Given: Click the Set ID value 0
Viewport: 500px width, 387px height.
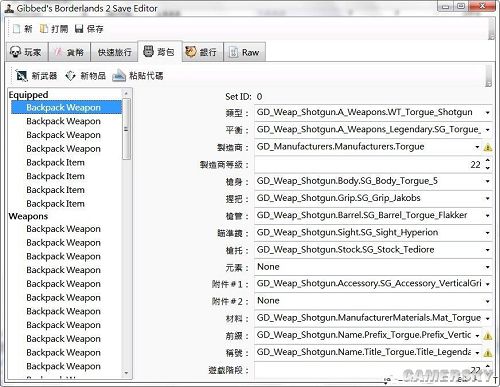Looking at the screenshot, I should [259, 97].
